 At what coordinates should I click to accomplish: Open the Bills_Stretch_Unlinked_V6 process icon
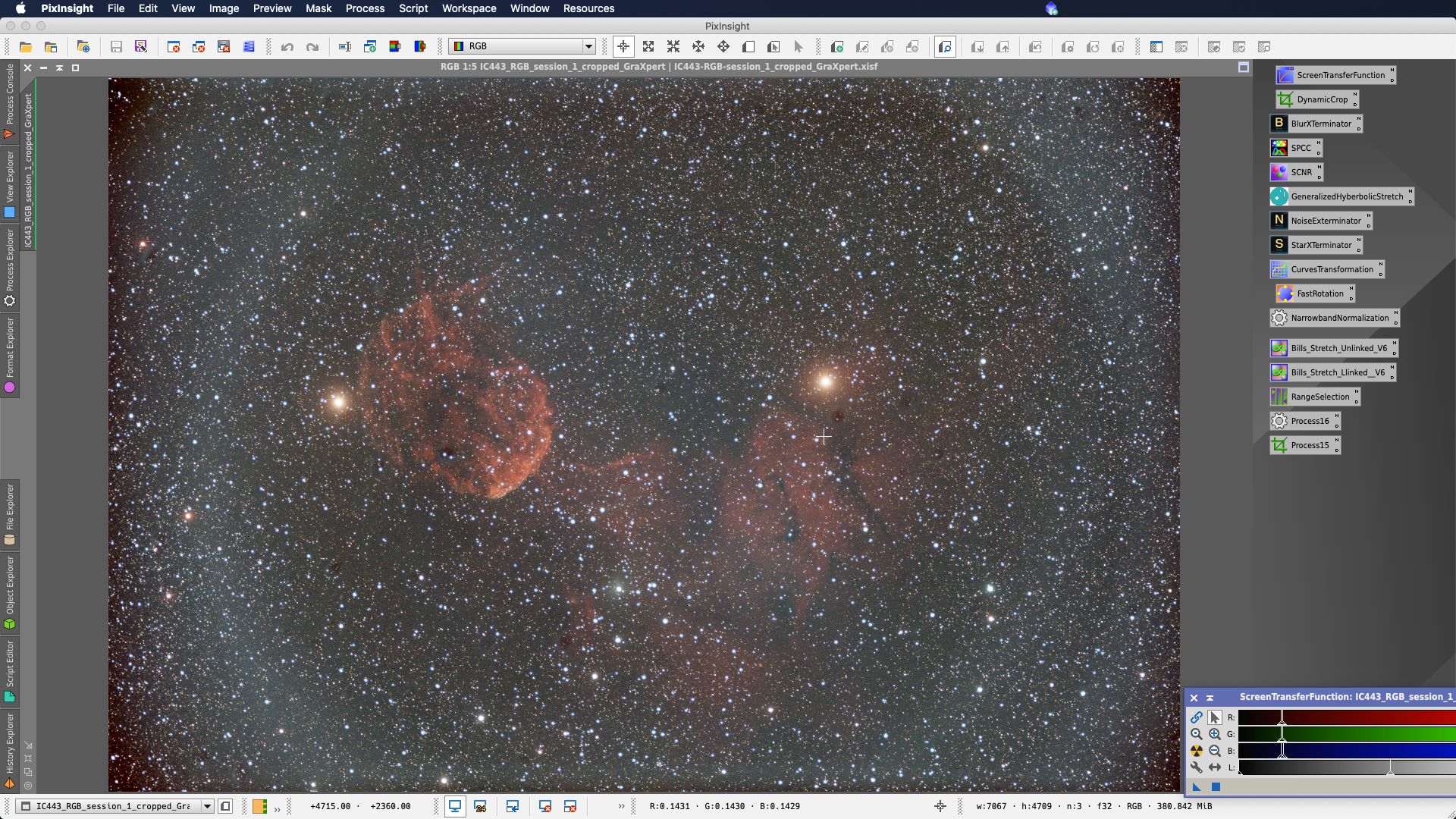click(x=1333, y=348)
